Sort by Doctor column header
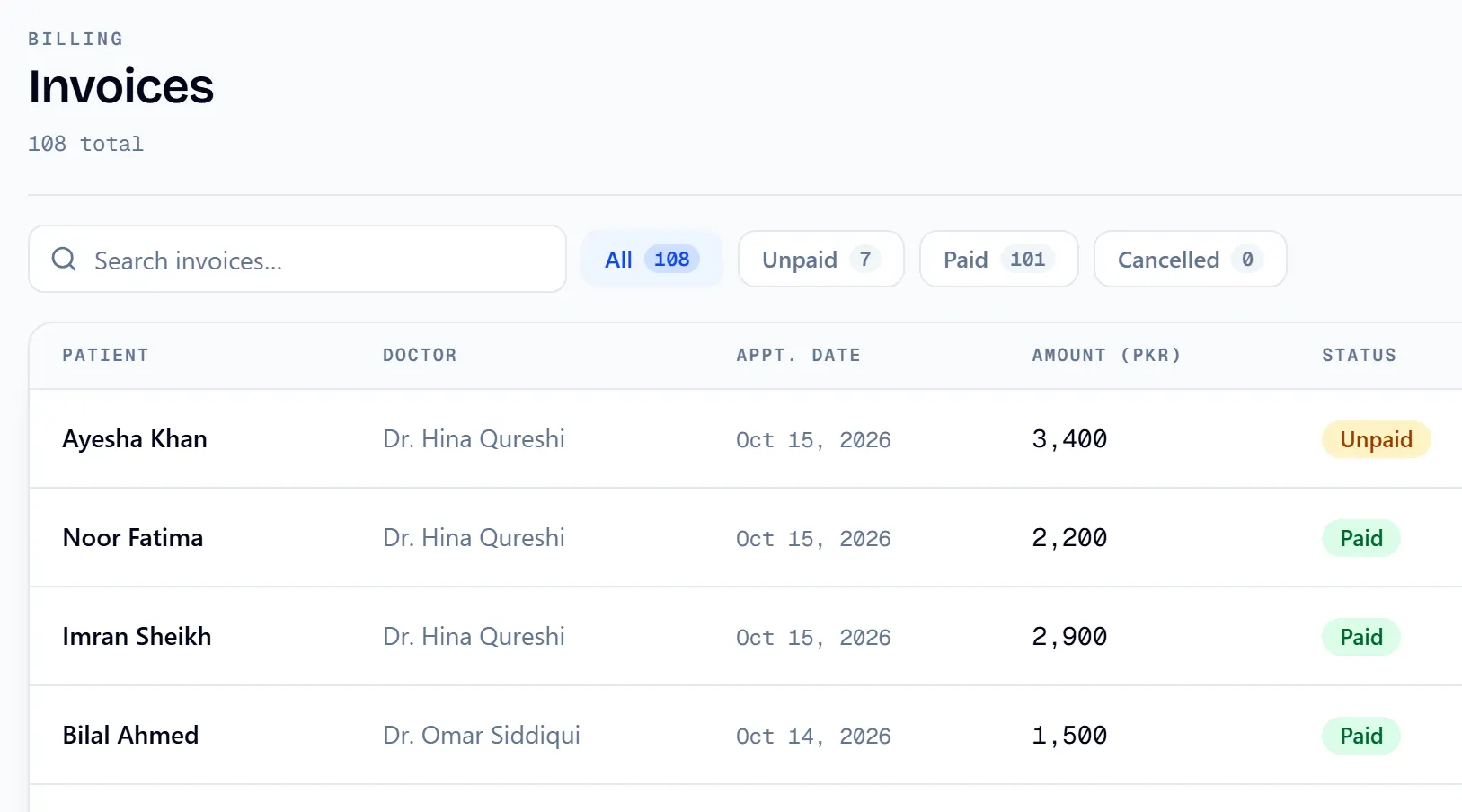 [x=420, y=355]
